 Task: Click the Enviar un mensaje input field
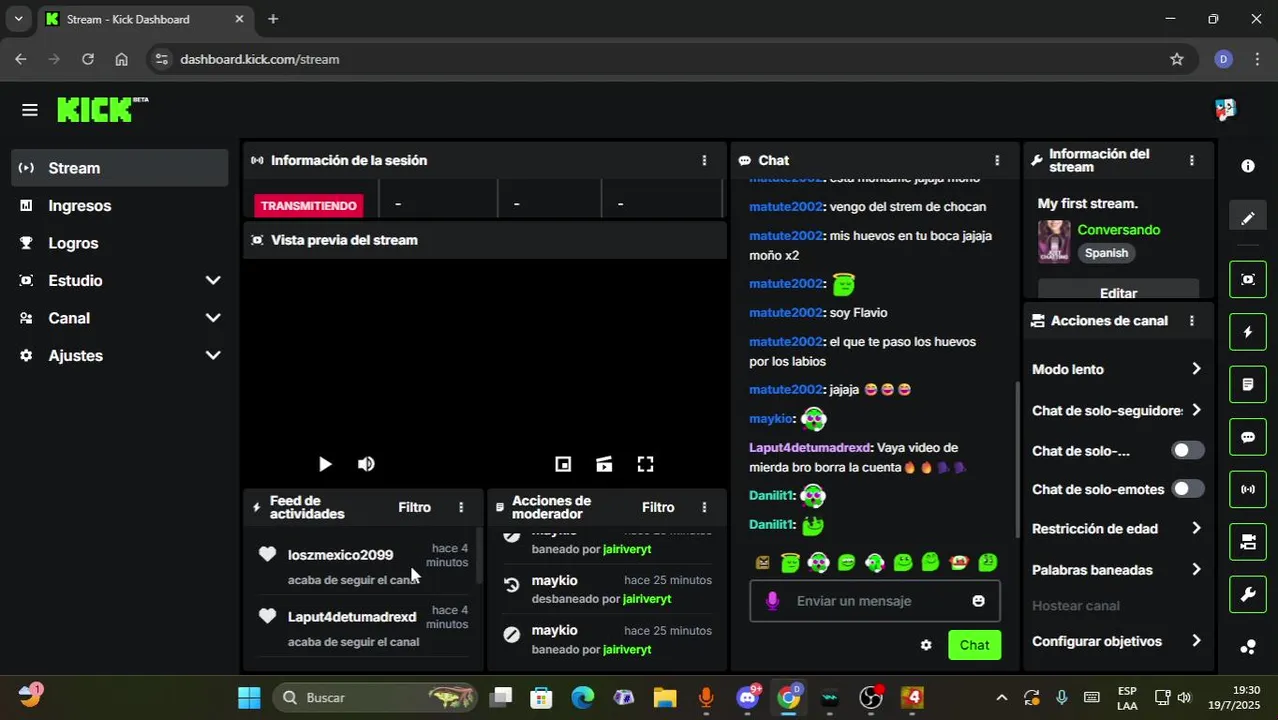[875, 601]
